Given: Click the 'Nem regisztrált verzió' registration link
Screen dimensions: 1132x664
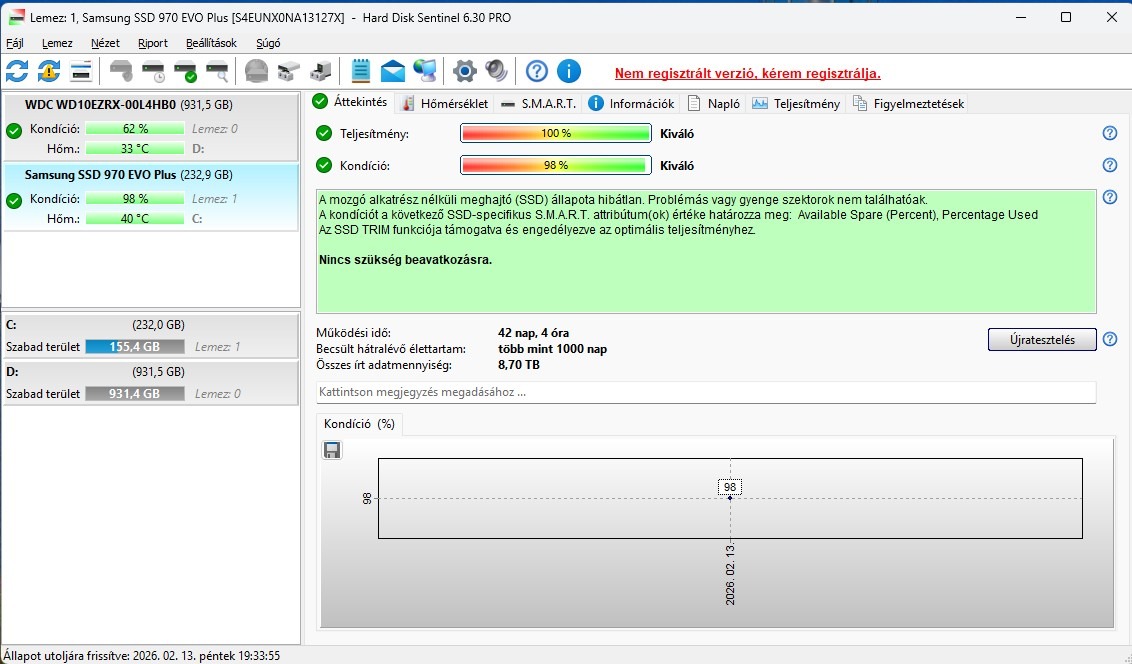Looking at the screenshot, I should tap(747, 73).
